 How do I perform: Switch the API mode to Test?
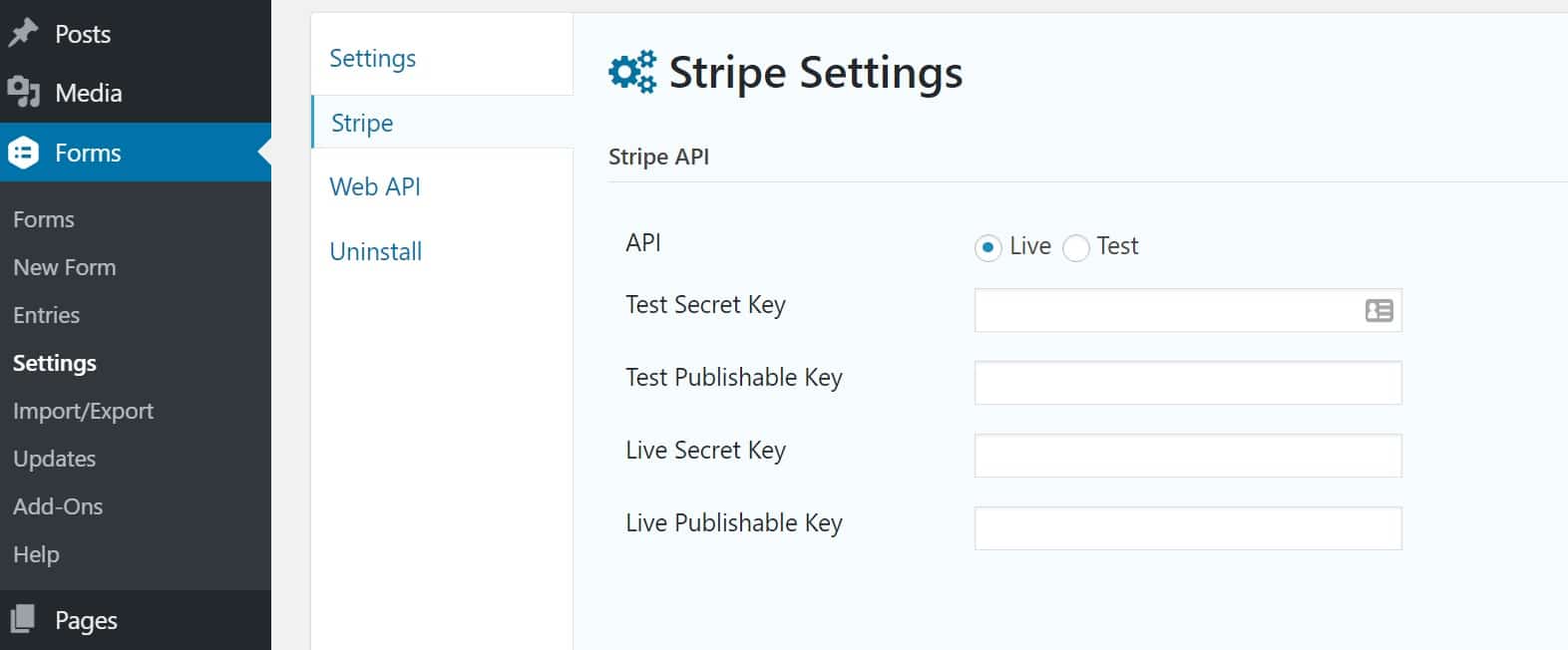(1075, 247)
